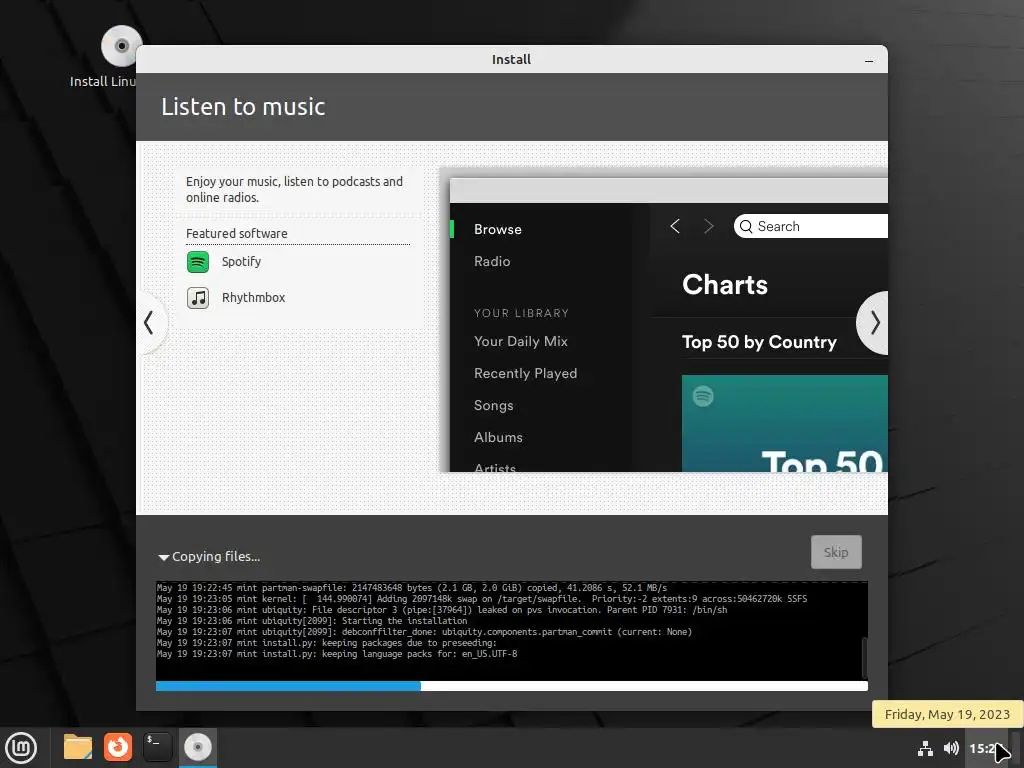Click the Search field in Spotify screenshot
This screenshot has width=1024, height=768.
[x=810, y=226]
